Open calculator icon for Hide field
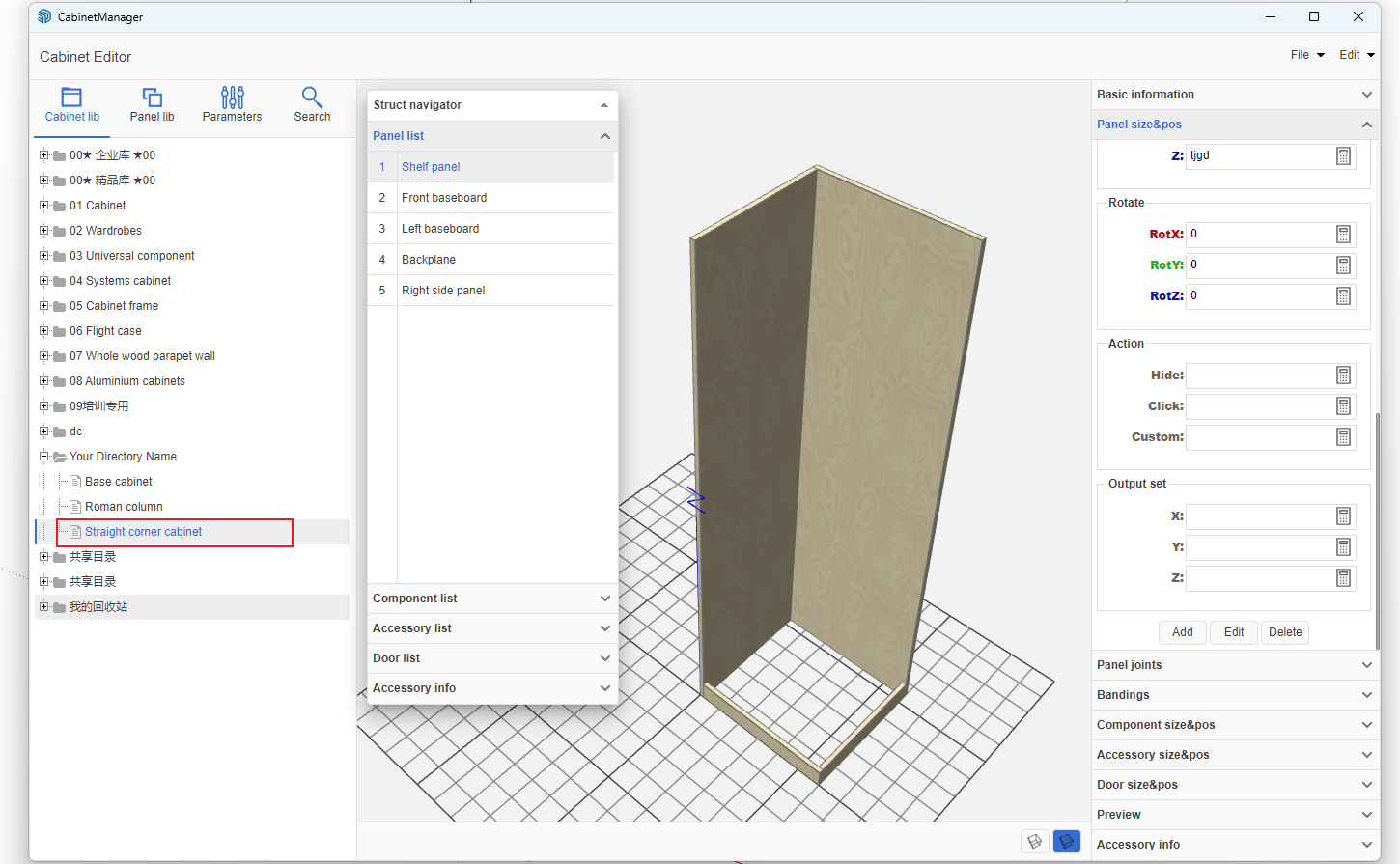This screenshot has width=1400, height=864. tap(1343, 376)
